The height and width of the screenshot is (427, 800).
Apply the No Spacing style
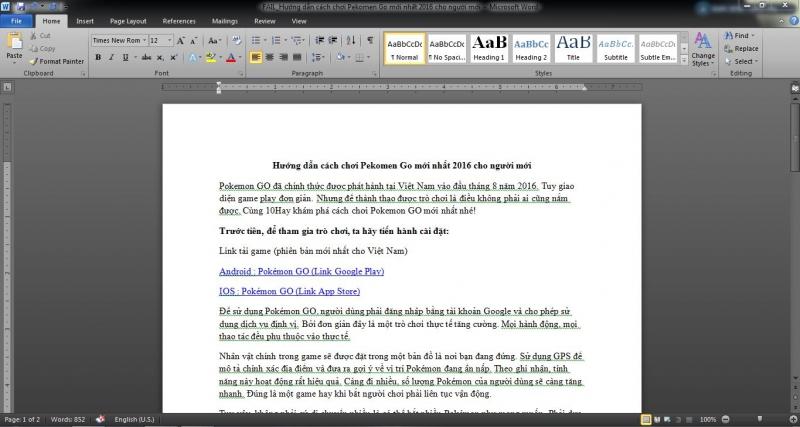click(446, 49)
